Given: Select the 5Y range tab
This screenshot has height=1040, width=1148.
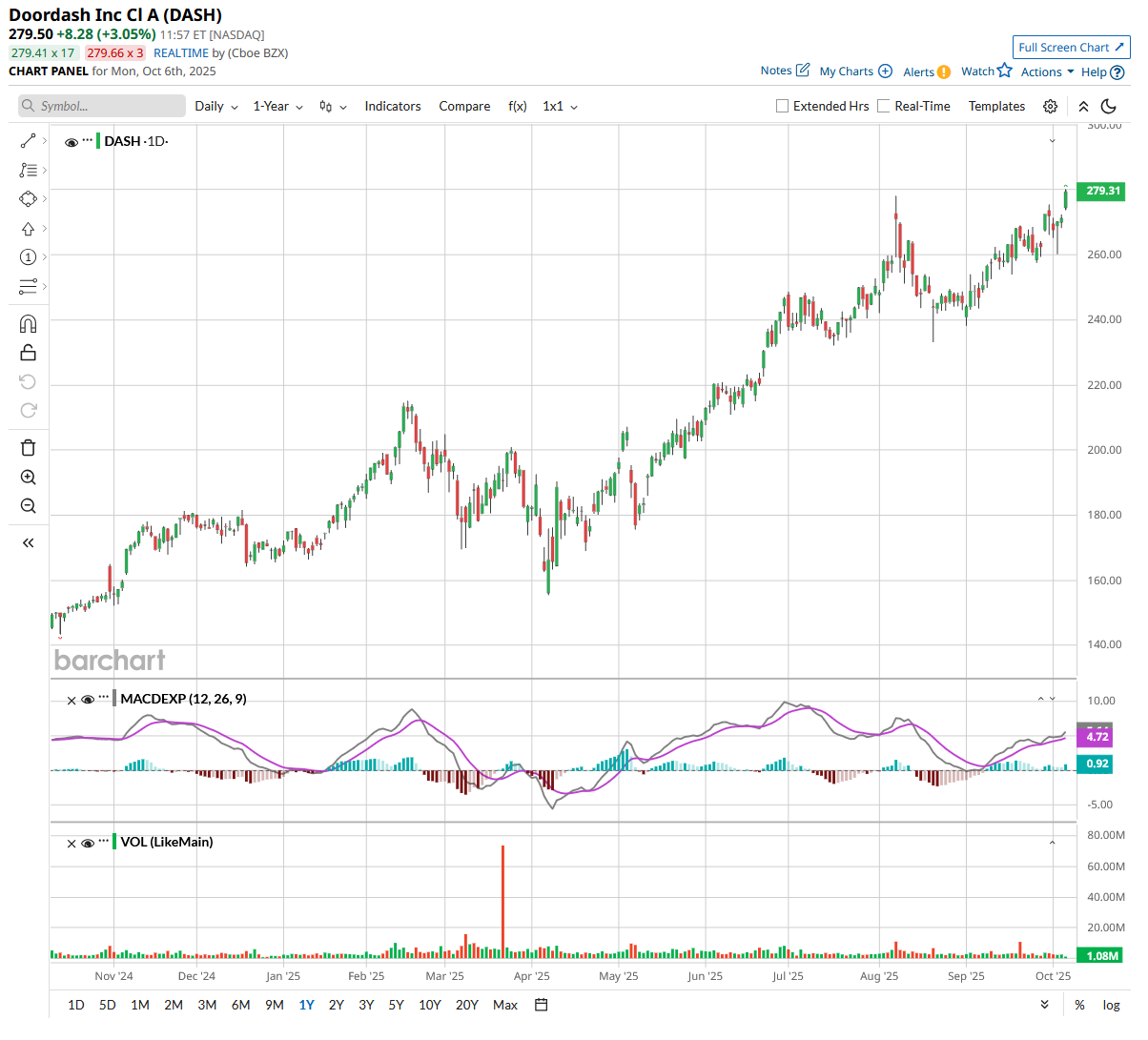Looking at the screenshot, I should tap(397, 1005).
